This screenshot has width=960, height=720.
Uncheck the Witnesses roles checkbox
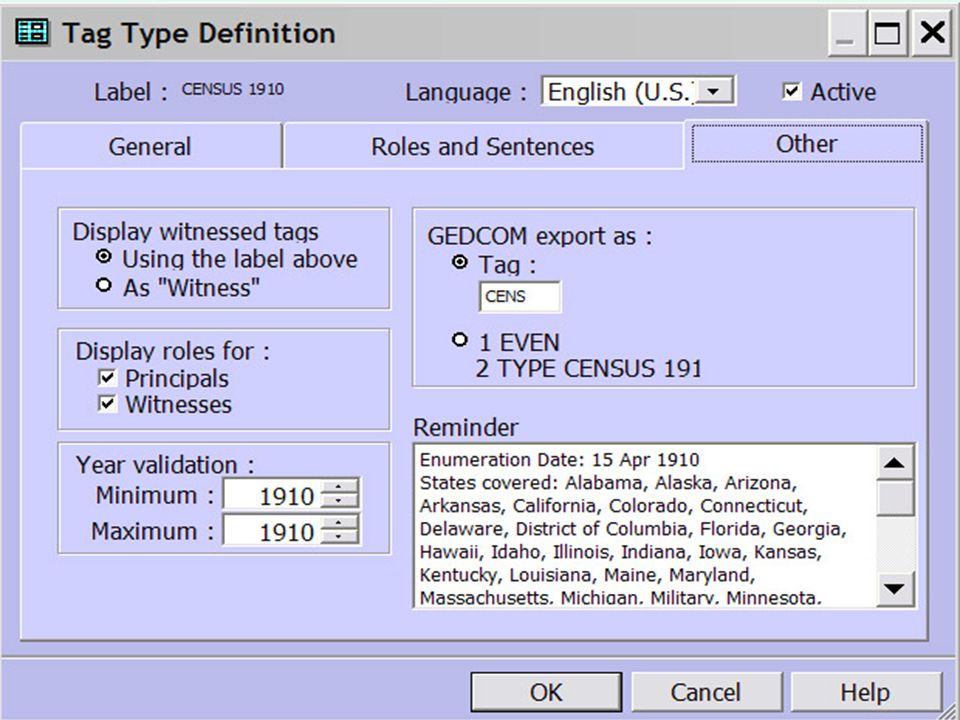click(107, 404)
